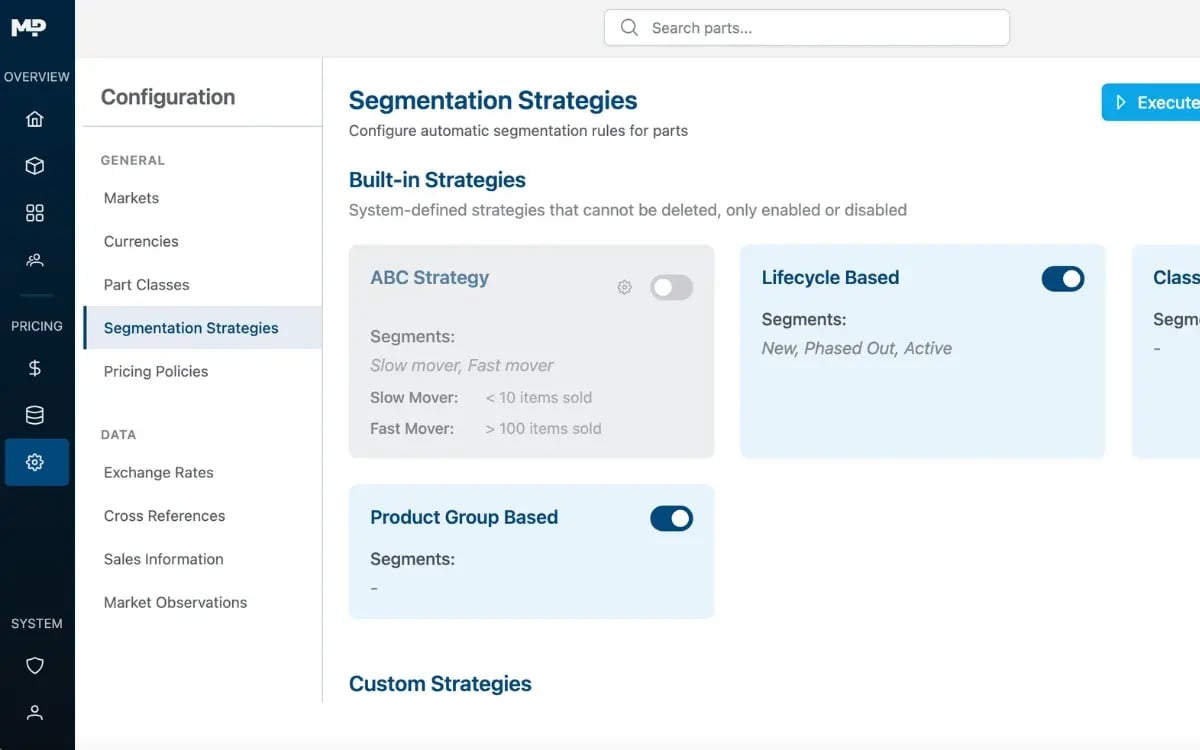The image size is (1200, 750).
Task: Switch to Currencies configuration
Action: point(140,241)
